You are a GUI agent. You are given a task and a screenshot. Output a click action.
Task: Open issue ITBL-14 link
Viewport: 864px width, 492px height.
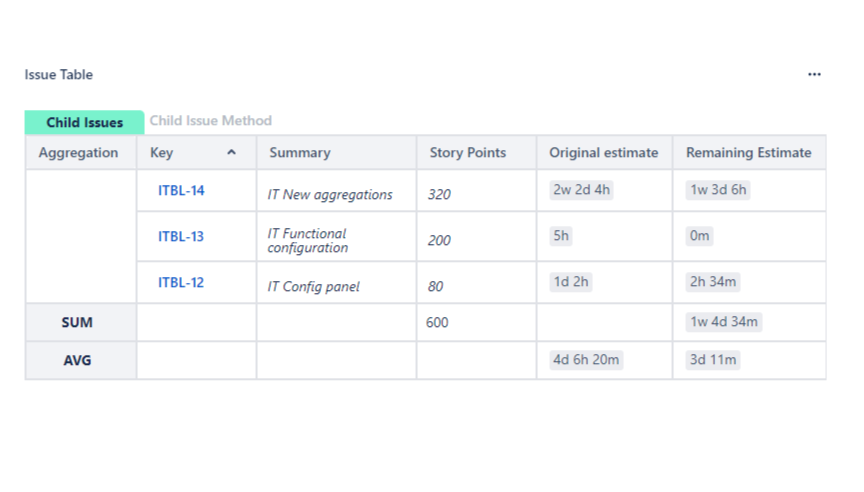pos(181,190)
